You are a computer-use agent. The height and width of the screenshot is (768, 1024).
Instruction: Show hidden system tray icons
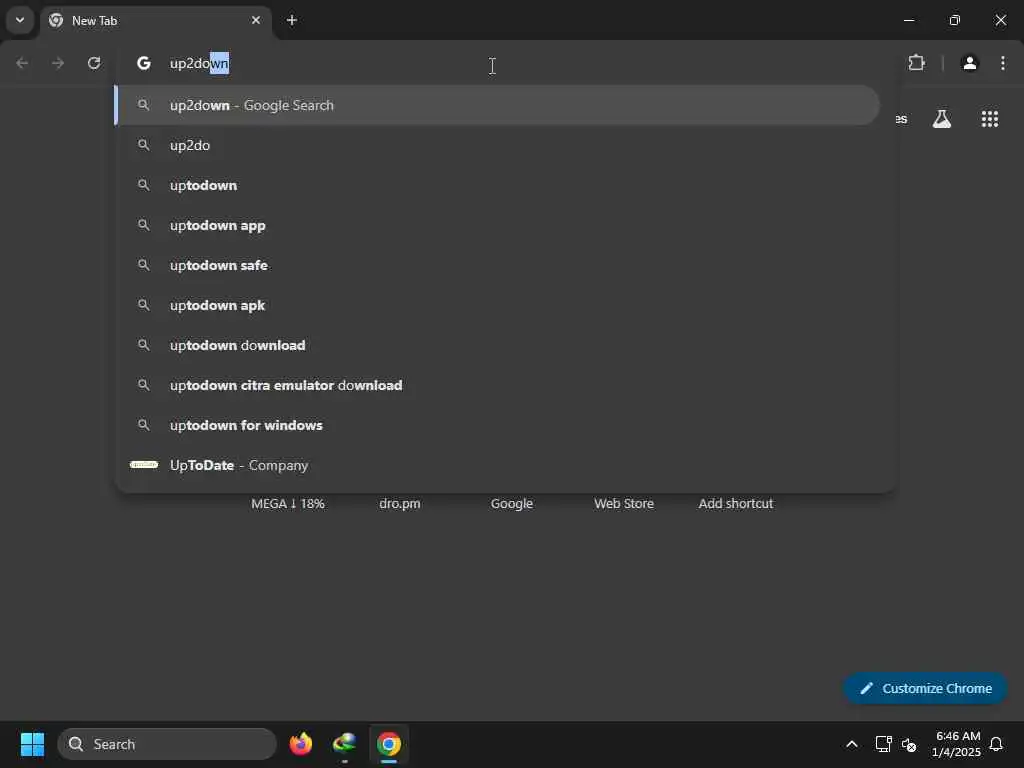tap(852, 744)
